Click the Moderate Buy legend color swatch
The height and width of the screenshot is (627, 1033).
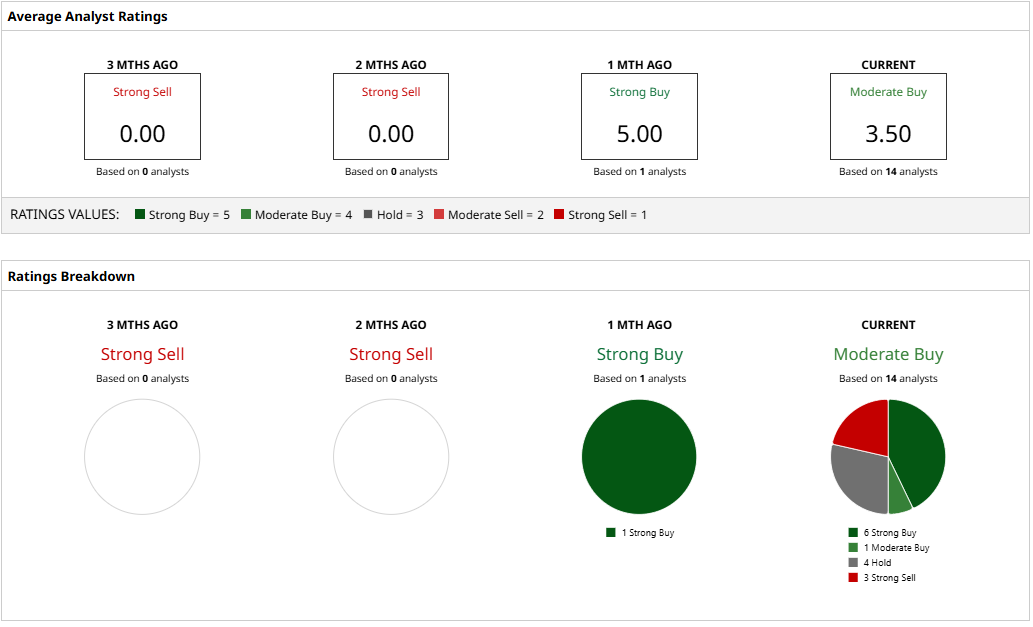click(x=246, y=214)
